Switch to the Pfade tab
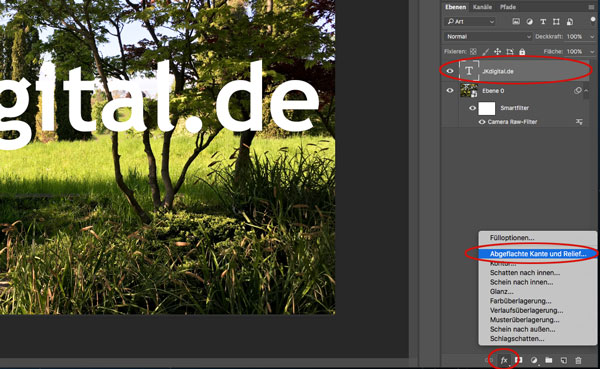The image size is (600, 369). [508, 7]
